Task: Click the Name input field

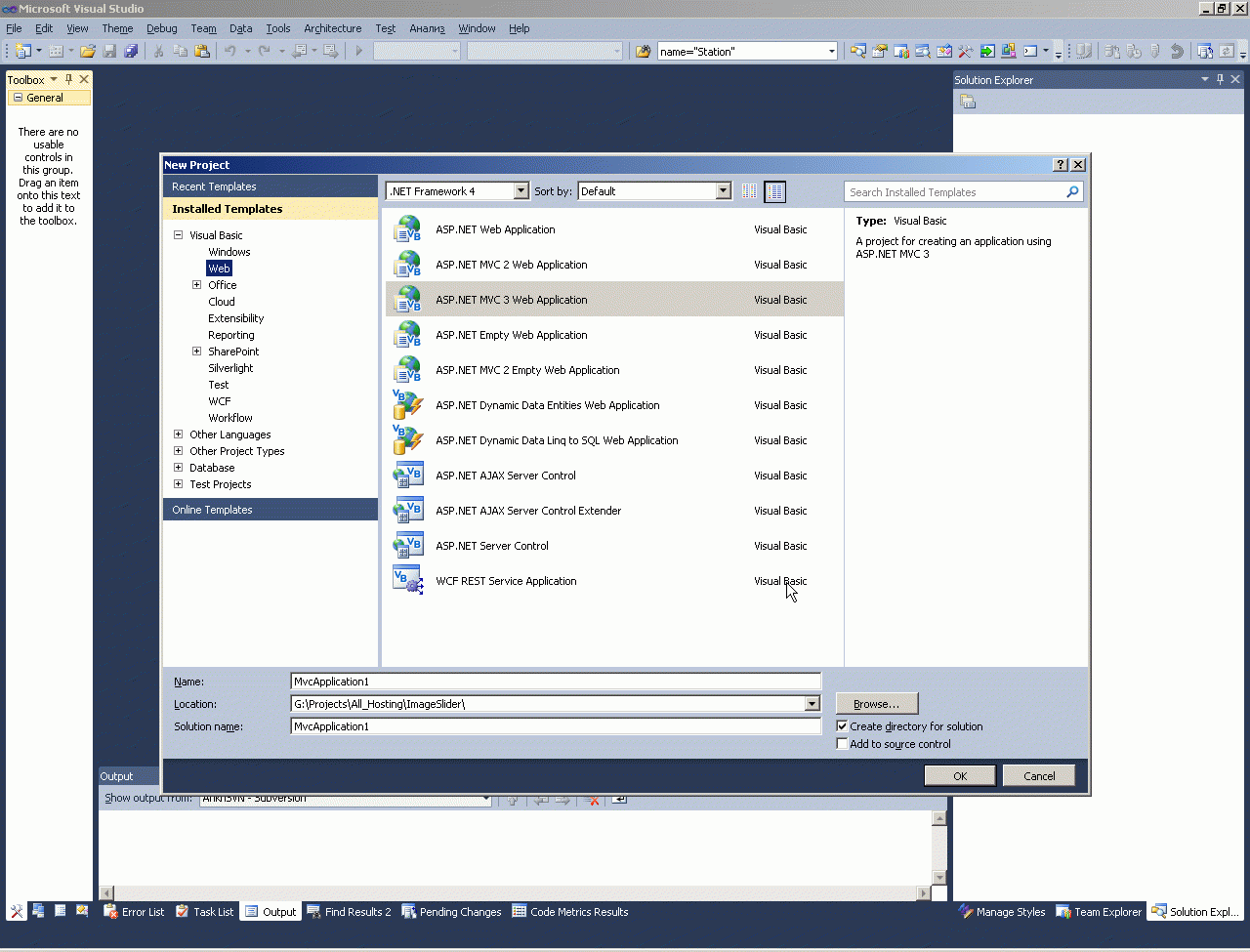Action: click(556, 682)
